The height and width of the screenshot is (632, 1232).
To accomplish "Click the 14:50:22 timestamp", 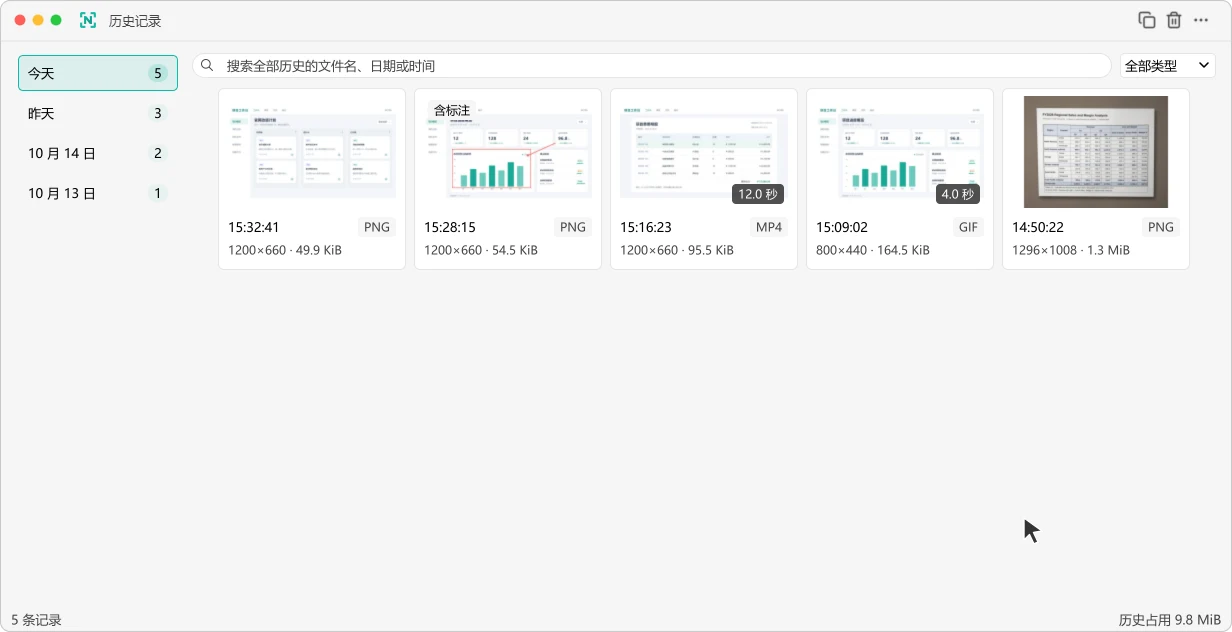I will point(1038,227).
